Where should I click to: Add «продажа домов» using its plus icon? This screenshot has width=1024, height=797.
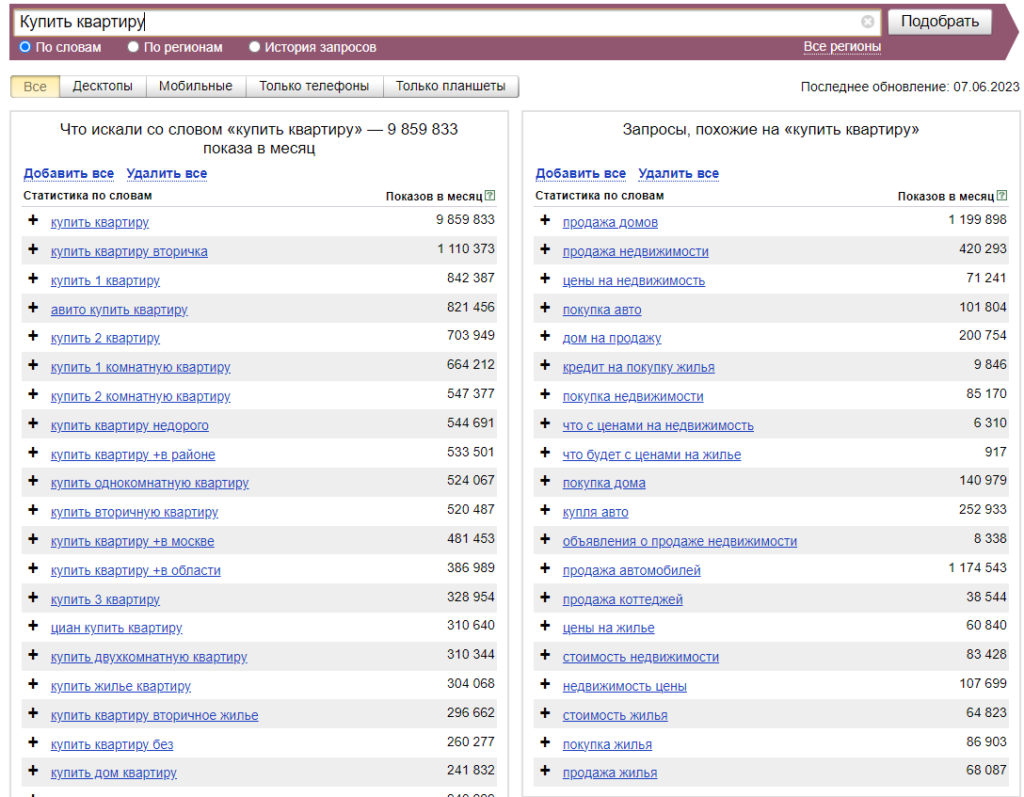(545, 221)
